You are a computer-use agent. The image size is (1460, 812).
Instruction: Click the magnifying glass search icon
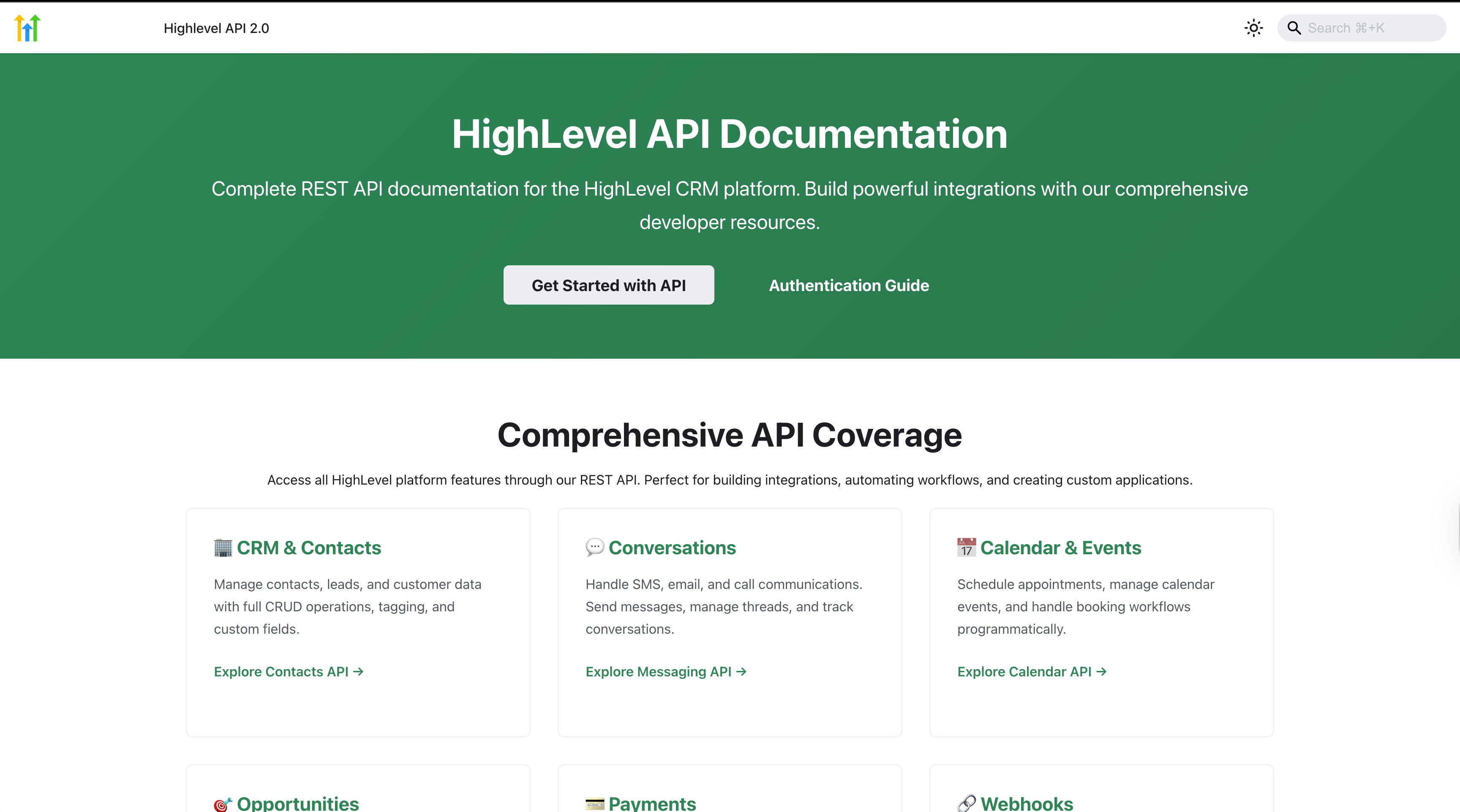(x=1294, y=28)
